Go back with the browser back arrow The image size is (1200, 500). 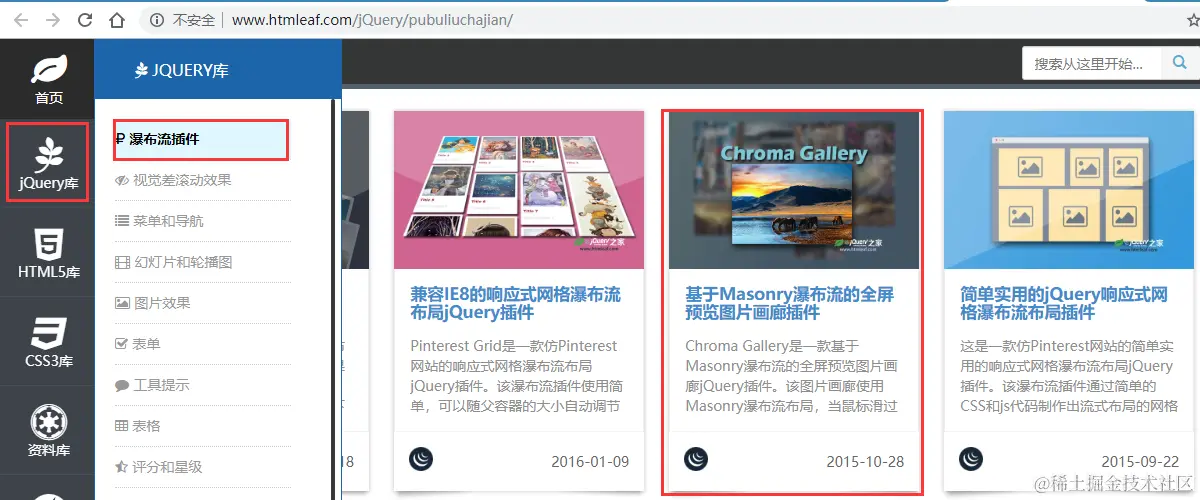point(21,19)
